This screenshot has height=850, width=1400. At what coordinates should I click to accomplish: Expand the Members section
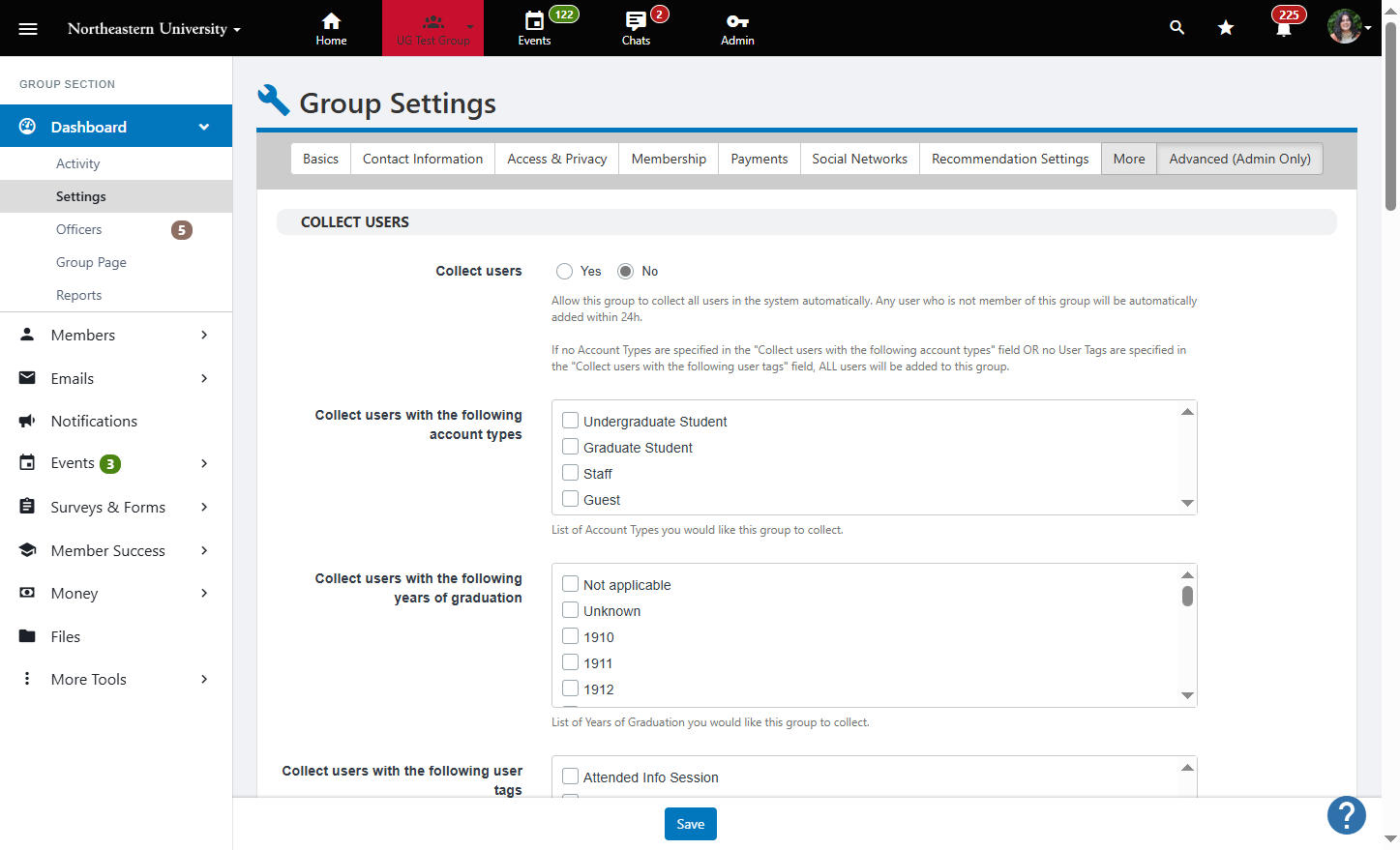click(x=204, y=335)
